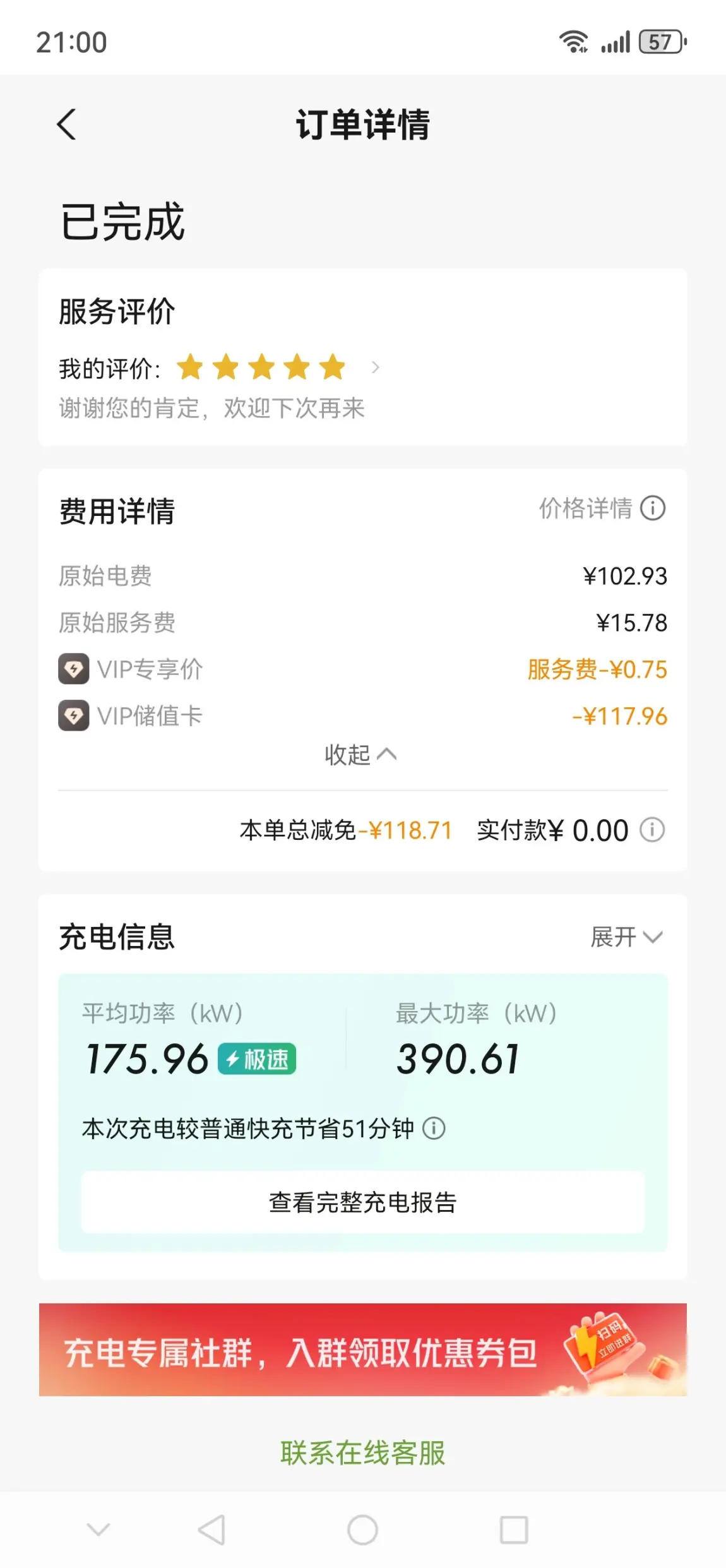The height and width of the screenshot is (1568, 726).
Task: Tap info icon beside actual payment
Action: [x=652, y=830]
